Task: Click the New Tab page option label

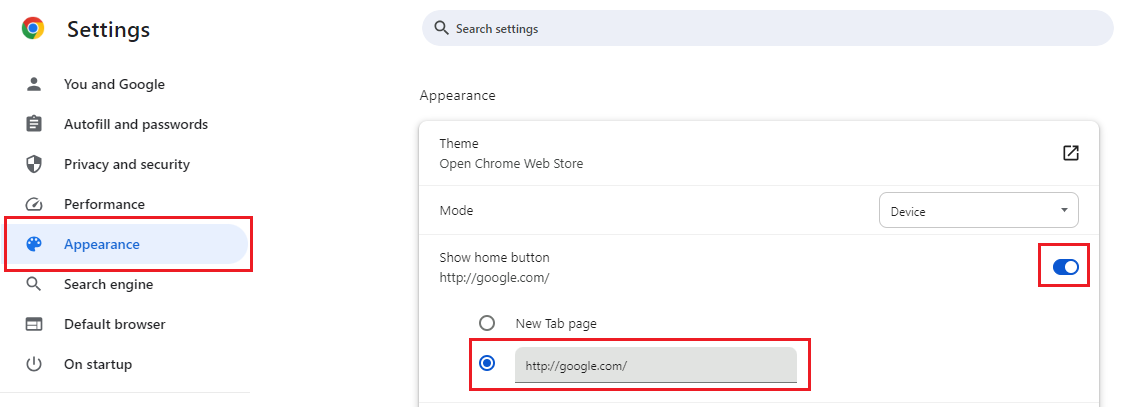Action: [556, 324]
